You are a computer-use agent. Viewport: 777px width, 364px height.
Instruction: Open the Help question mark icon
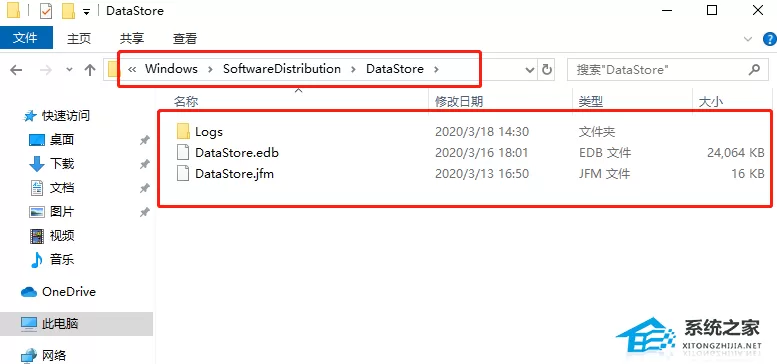click(770, 39)
